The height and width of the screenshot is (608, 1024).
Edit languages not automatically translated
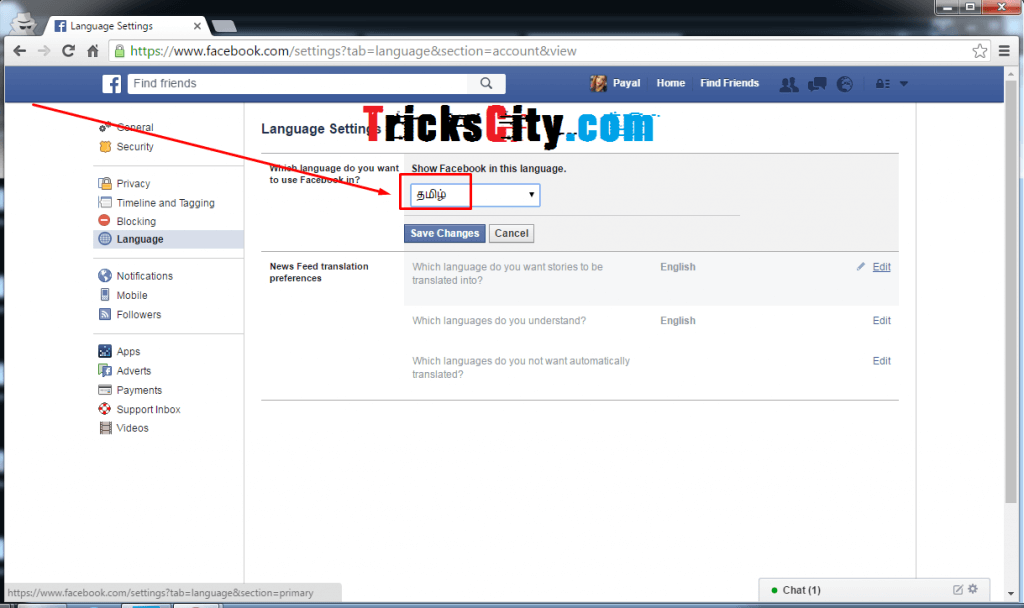point(882,360)
